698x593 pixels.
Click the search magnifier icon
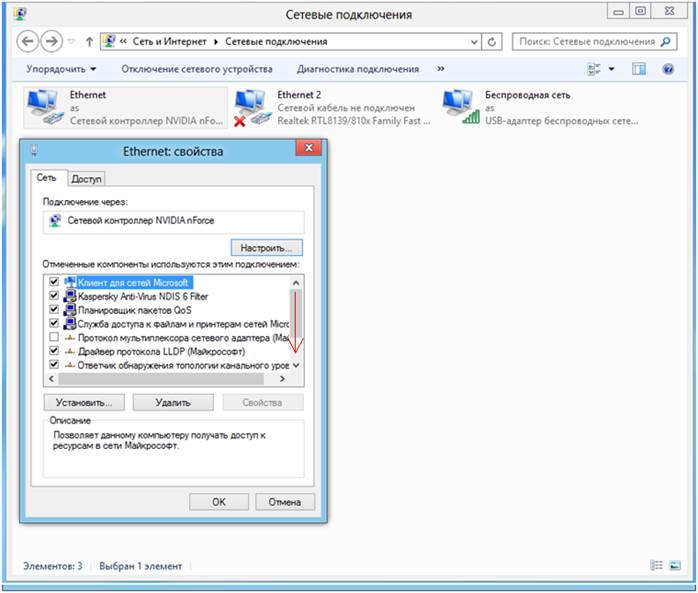click(x=666, y=42)
